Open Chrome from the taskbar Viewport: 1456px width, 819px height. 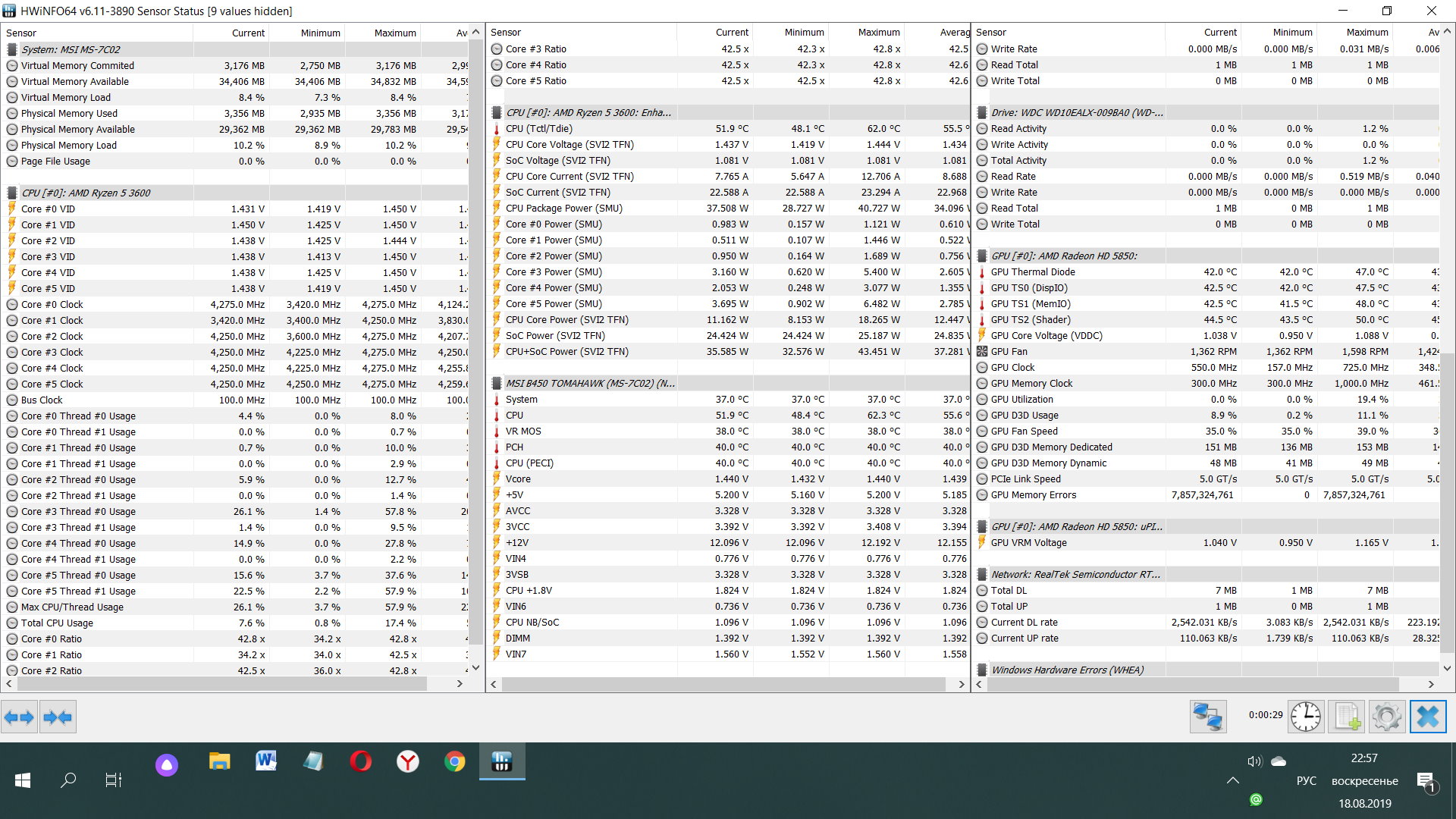pyautogui.click(x=454, y=761)
